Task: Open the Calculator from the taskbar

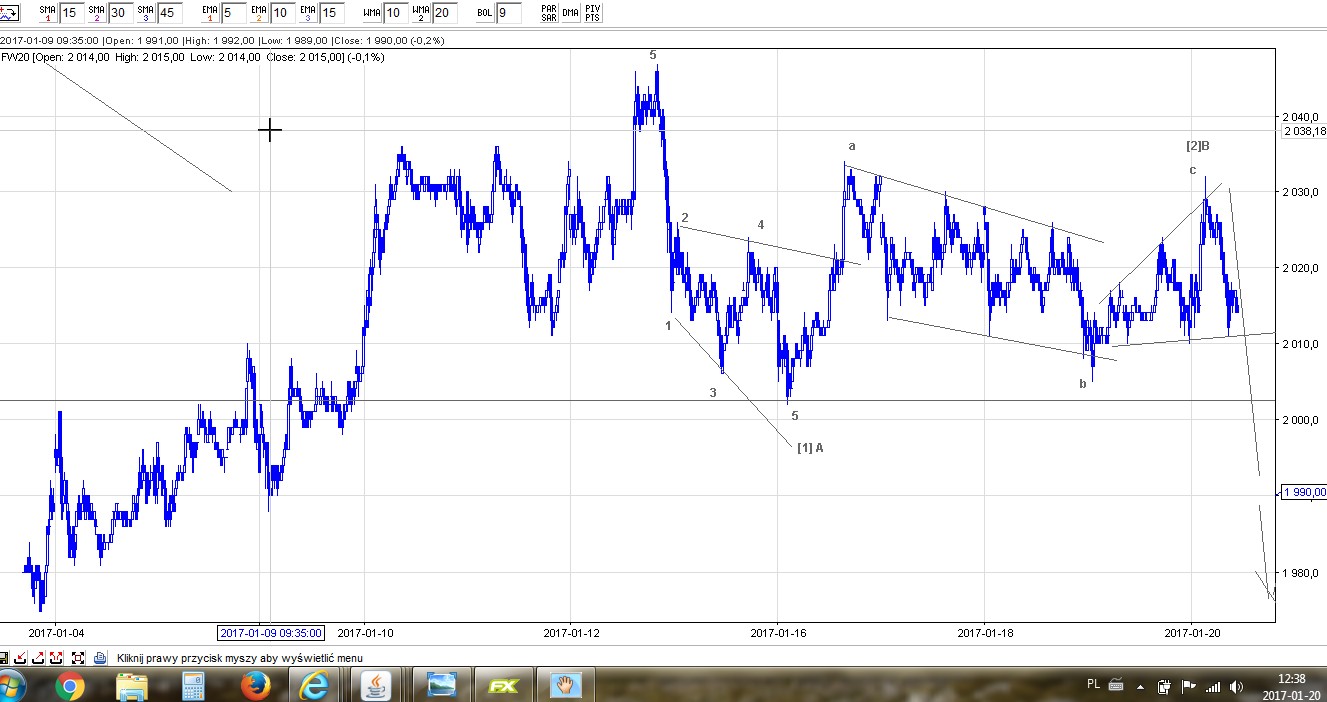Action: coord(194,685)
